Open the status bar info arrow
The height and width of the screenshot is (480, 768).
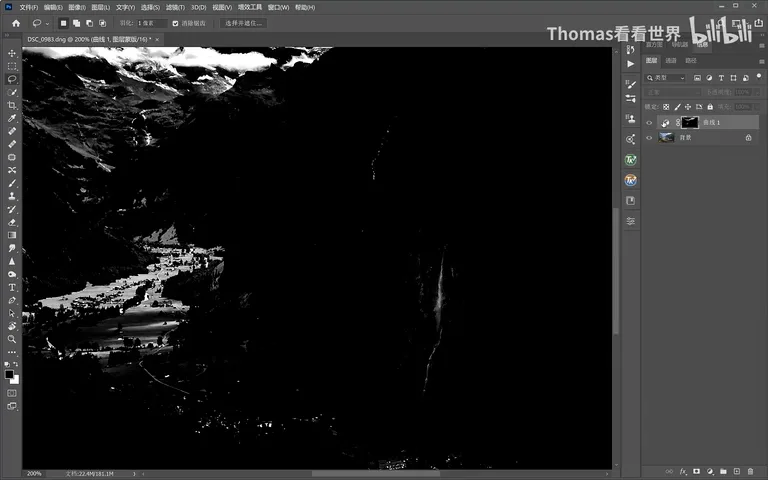click(x=134, y=474)
